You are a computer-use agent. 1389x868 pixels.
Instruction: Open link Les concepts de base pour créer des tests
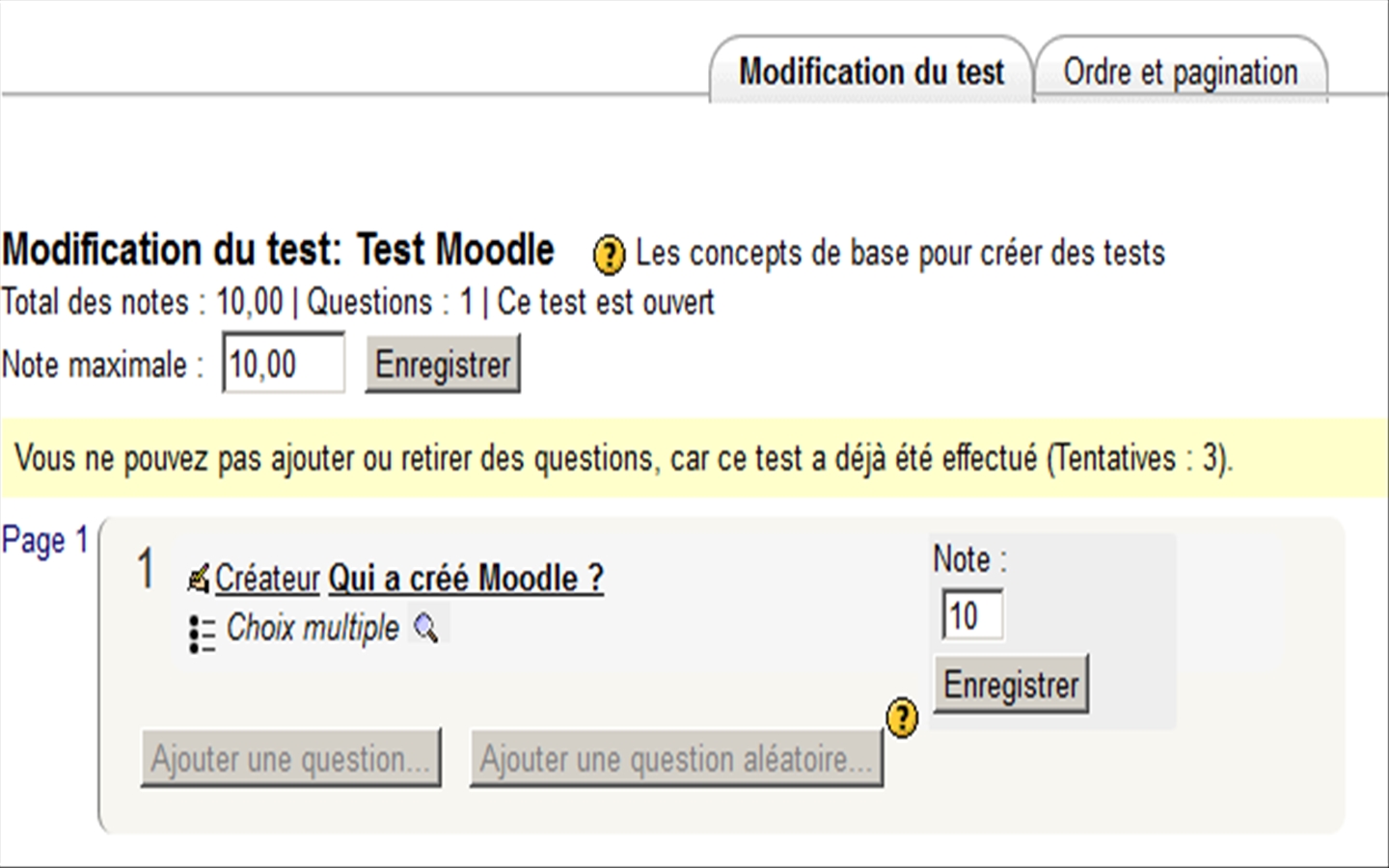pyautogui.click(x=900, y=253)
